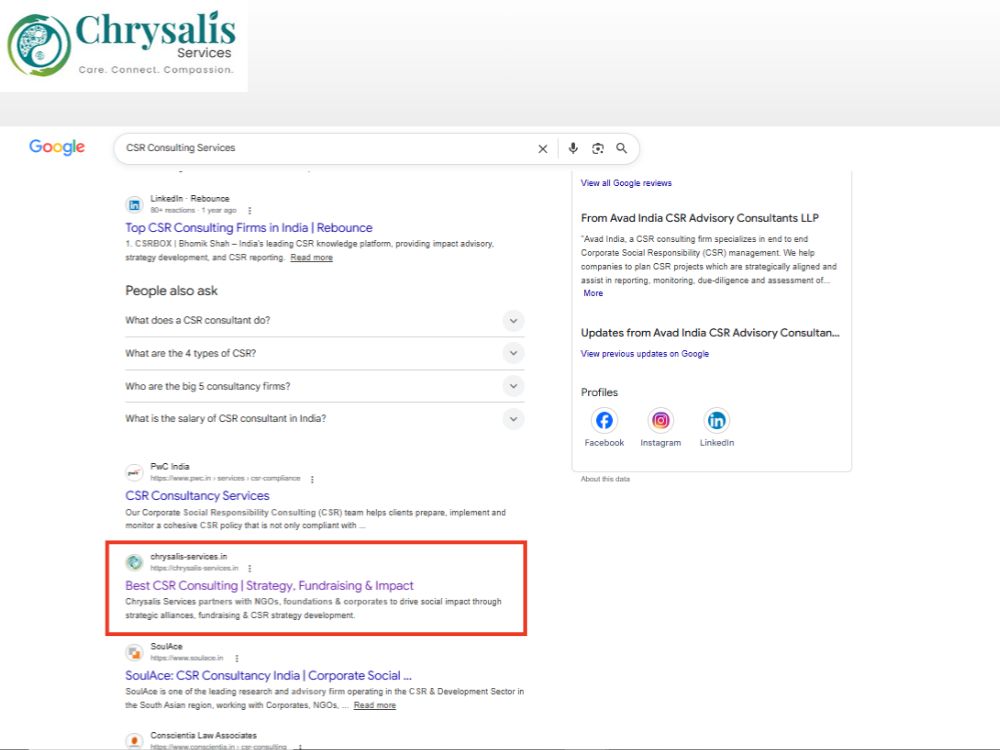Screen dimensions: 1000x750
Task: Open the Instagram profile icon
Action: point(661,420)
